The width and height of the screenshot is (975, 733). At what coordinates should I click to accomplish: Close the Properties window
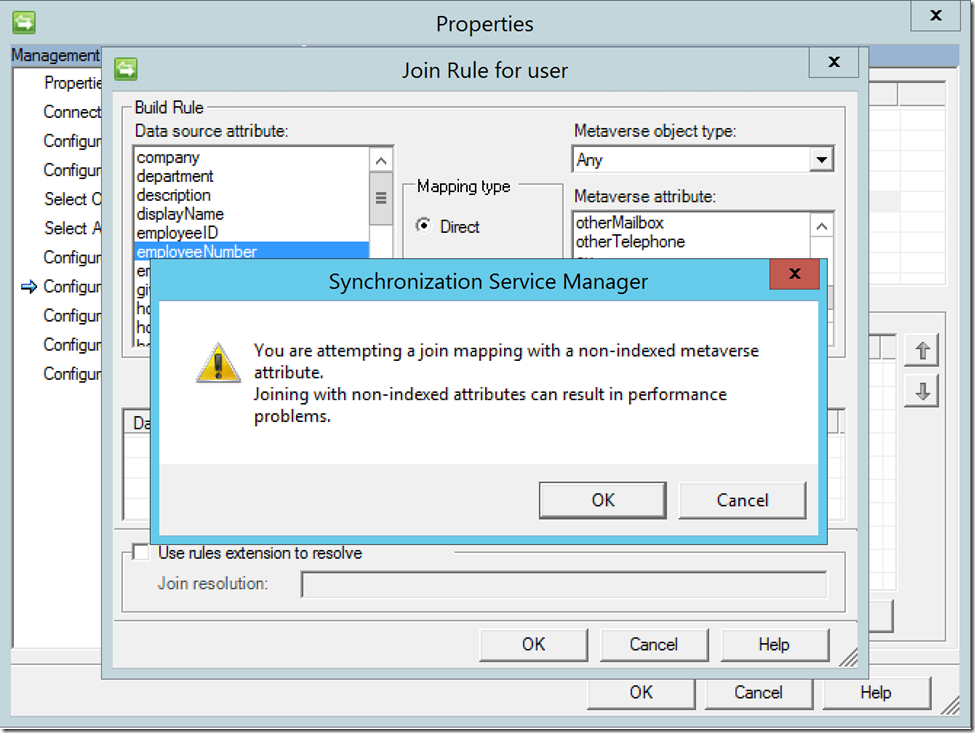pos(935,15)
